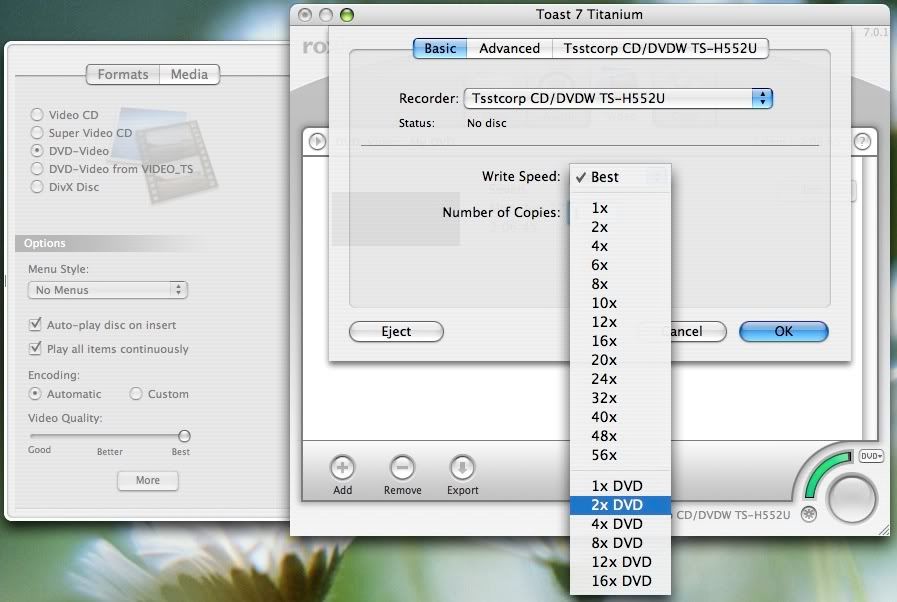Viewport: 897px width, 602px height.
Task: Select 10x write speed
Action: click(620, 303)
